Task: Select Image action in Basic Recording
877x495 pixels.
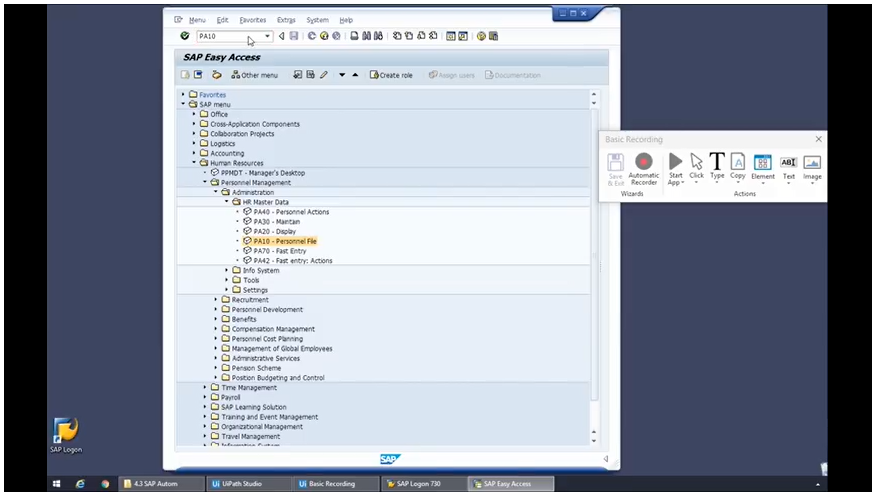Action: [x=812, y=169]
